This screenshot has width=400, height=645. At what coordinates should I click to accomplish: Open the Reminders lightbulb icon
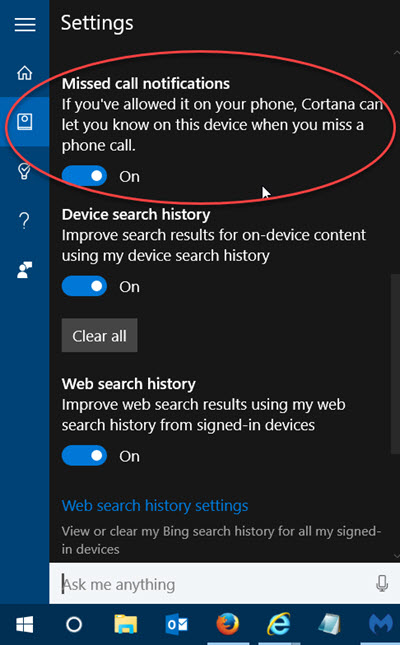click(25, 171)
